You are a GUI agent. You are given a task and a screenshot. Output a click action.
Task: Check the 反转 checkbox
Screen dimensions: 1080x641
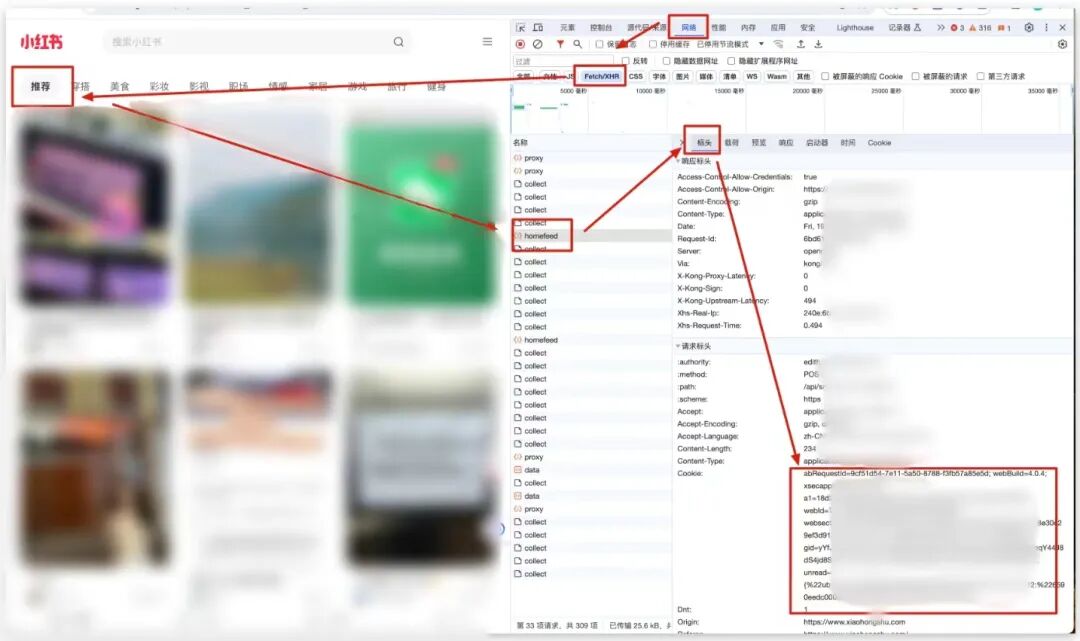click(626, 61)
